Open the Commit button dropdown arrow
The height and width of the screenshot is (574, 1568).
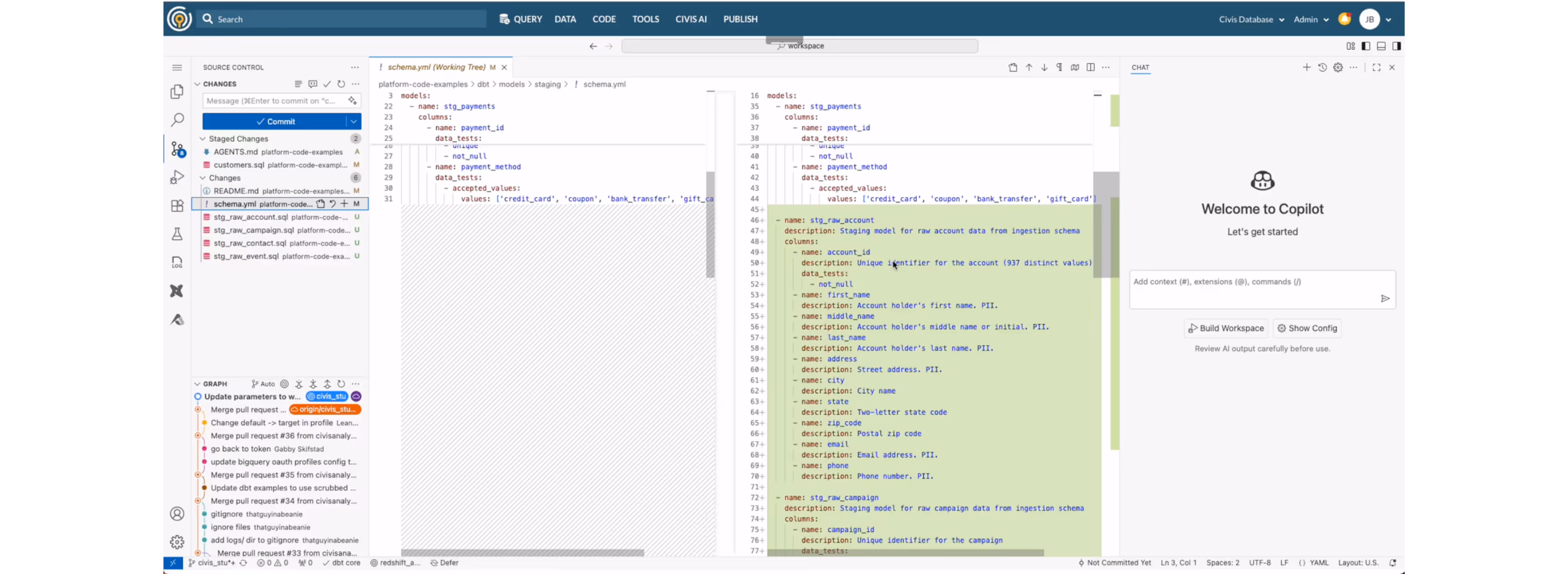pos(354,122)
